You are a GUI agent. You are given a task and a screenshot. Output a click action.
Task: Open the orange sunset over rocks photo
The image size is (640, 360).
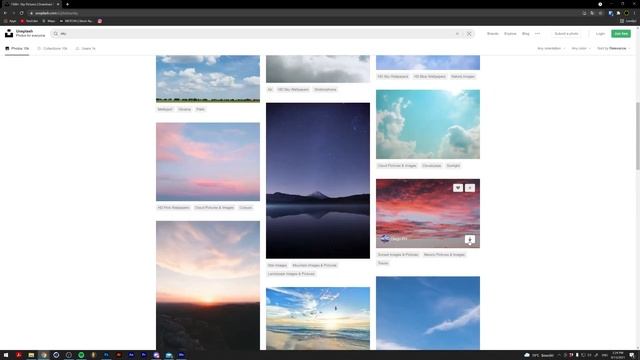[x=208, y=285]
